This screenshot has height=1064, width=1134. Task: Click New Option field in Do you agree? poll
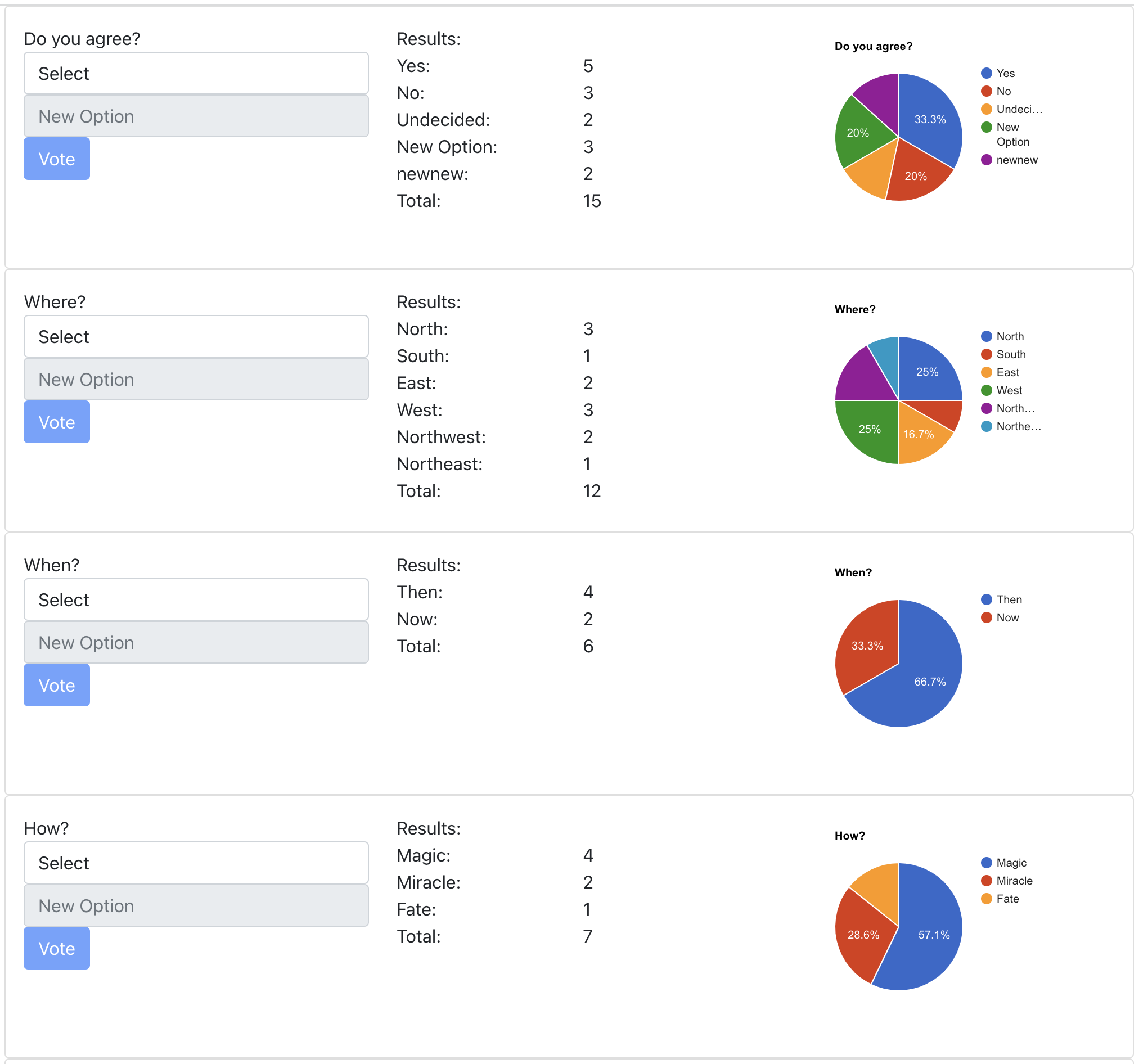(x=196, y=116)
